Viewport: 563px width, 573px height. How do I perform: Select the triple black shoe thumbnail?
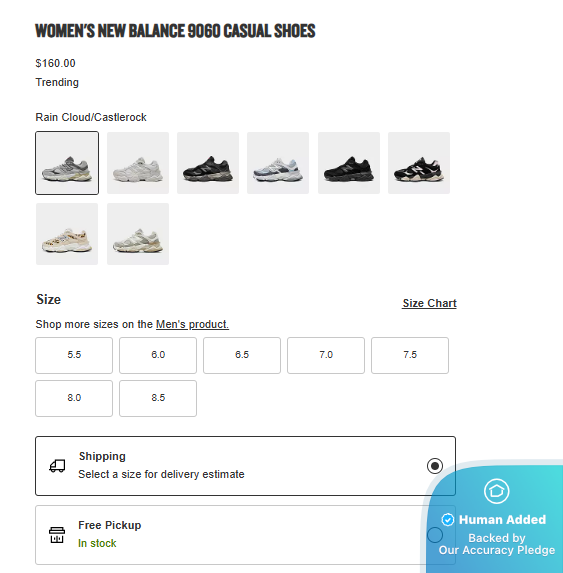coord(349,163)
